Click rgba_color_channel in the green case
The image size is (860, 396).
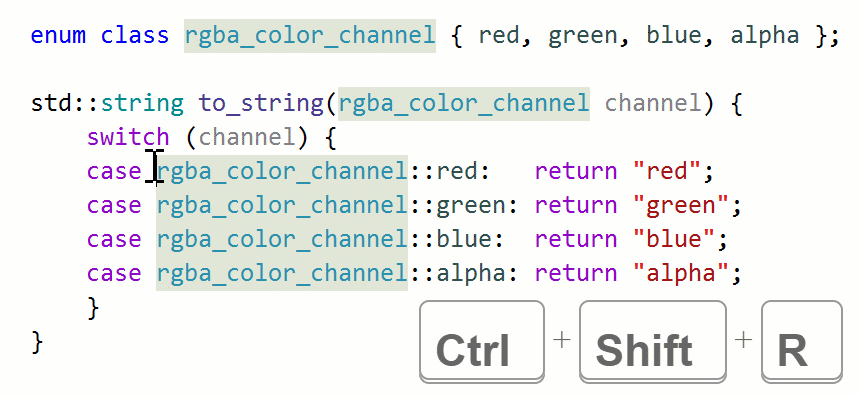(282, 205)
